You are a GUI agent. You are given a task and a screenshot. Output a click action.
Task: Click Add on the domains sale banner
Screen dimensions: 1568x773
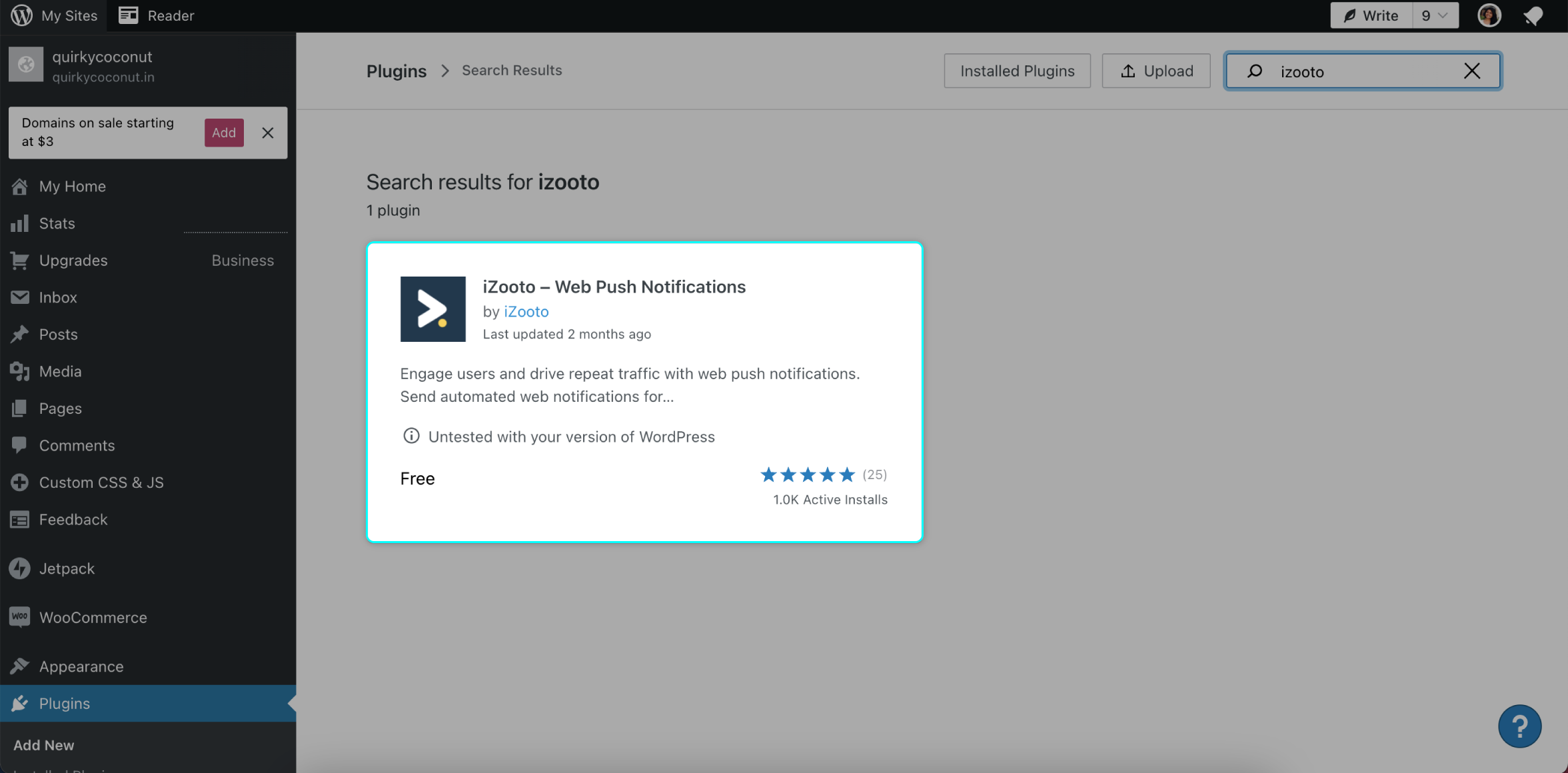pos(224,133)
